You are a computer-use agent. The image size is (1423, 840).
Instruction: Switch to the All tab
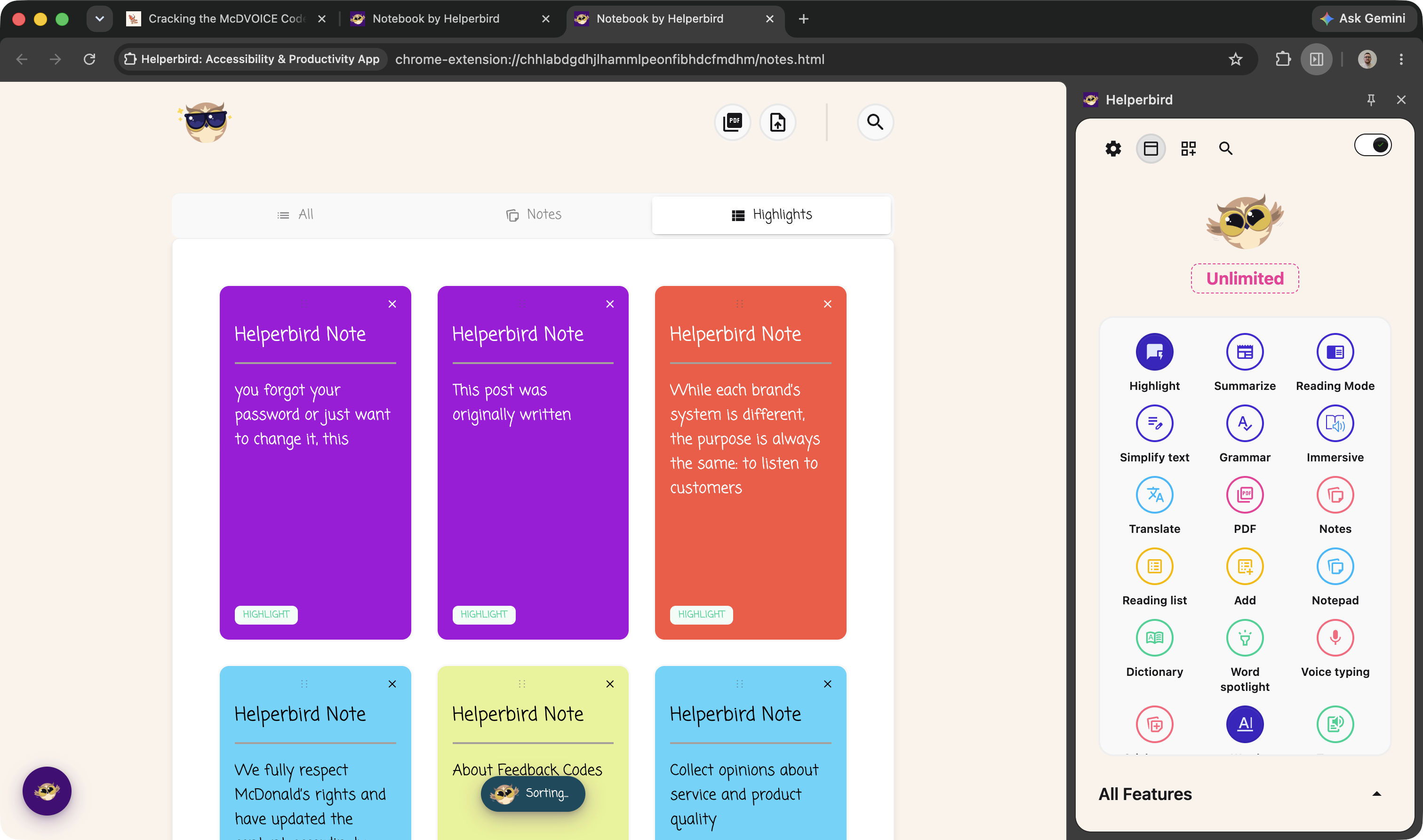click(295, 214)
